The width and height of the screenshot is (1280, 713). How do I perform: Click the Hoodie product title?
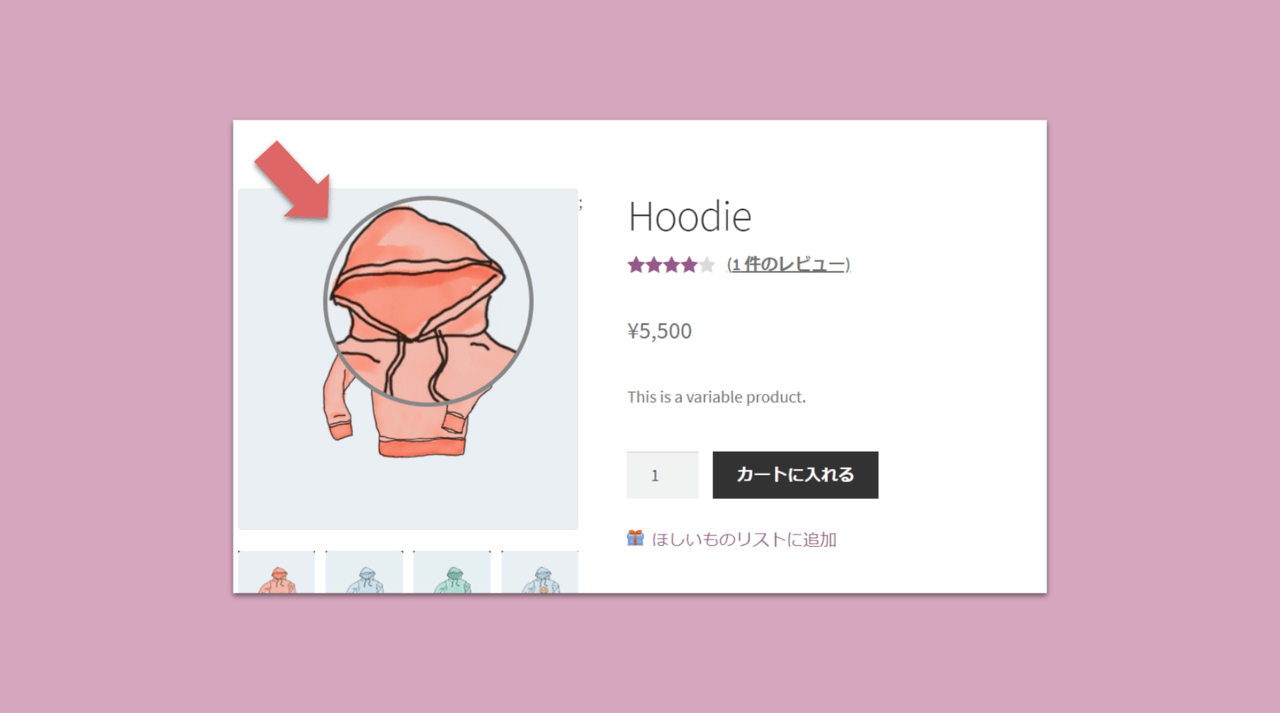point(689,216)
